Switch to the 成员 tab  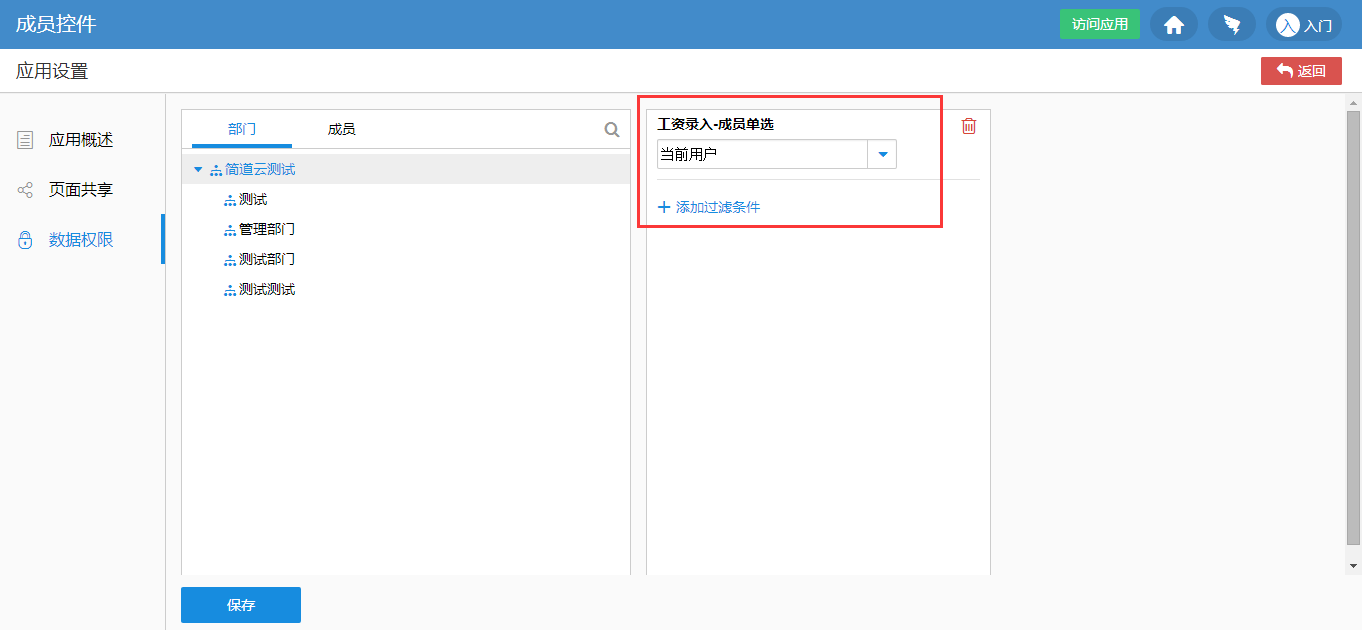[x=341, y=129]
